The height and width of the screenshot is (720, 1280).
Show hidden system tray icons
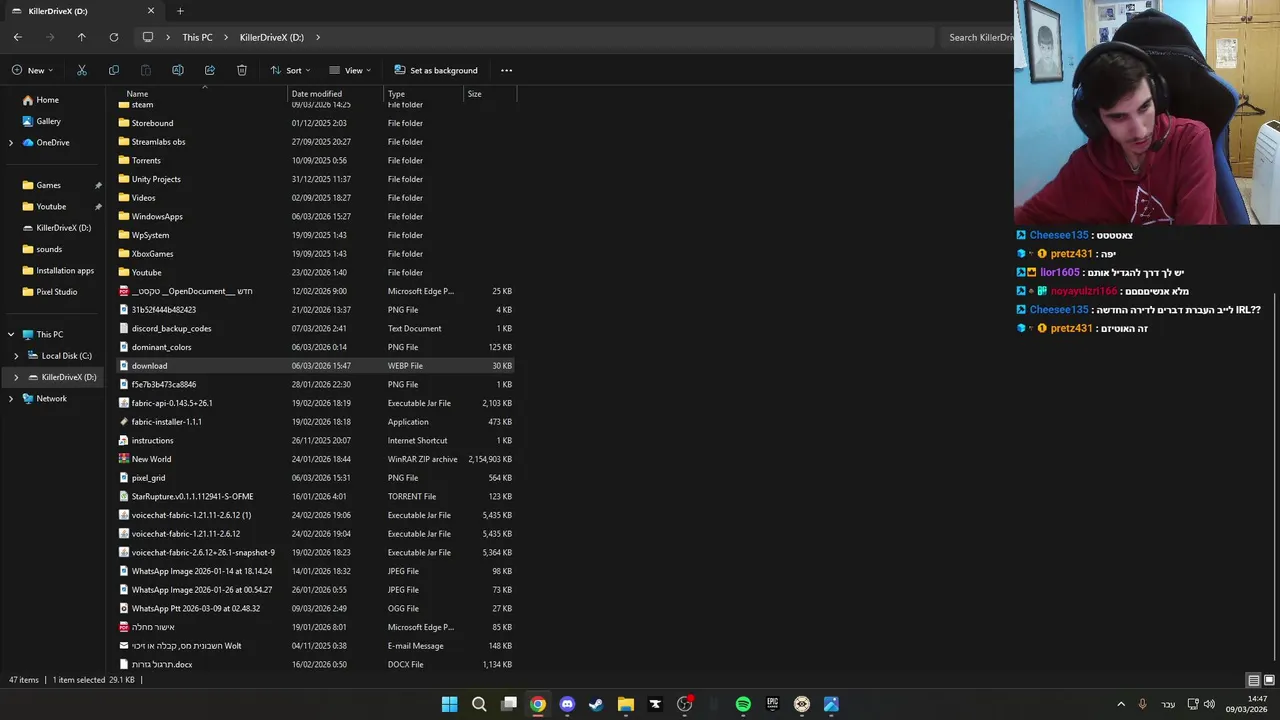1121,704
